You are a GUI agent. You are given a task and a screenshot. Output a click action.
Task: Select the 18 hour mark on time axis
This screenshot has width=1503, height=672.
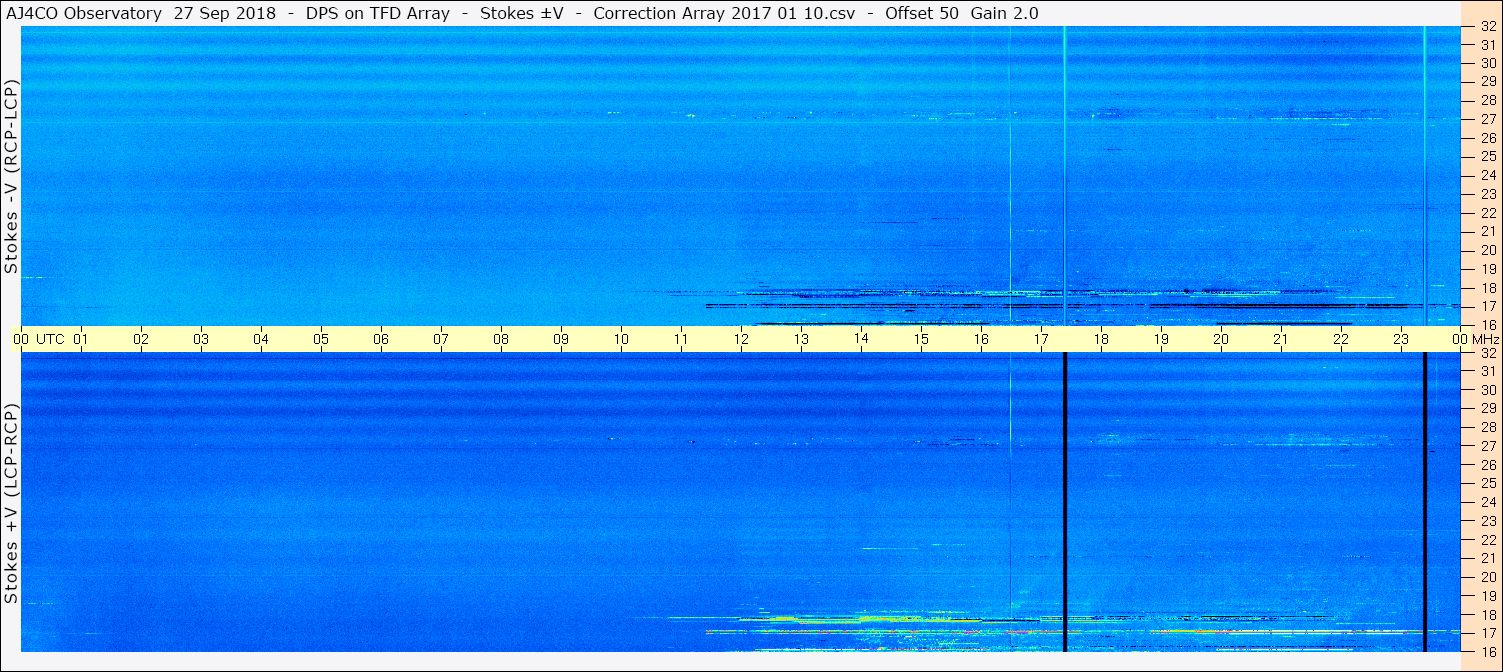[x=1101, y=339]
